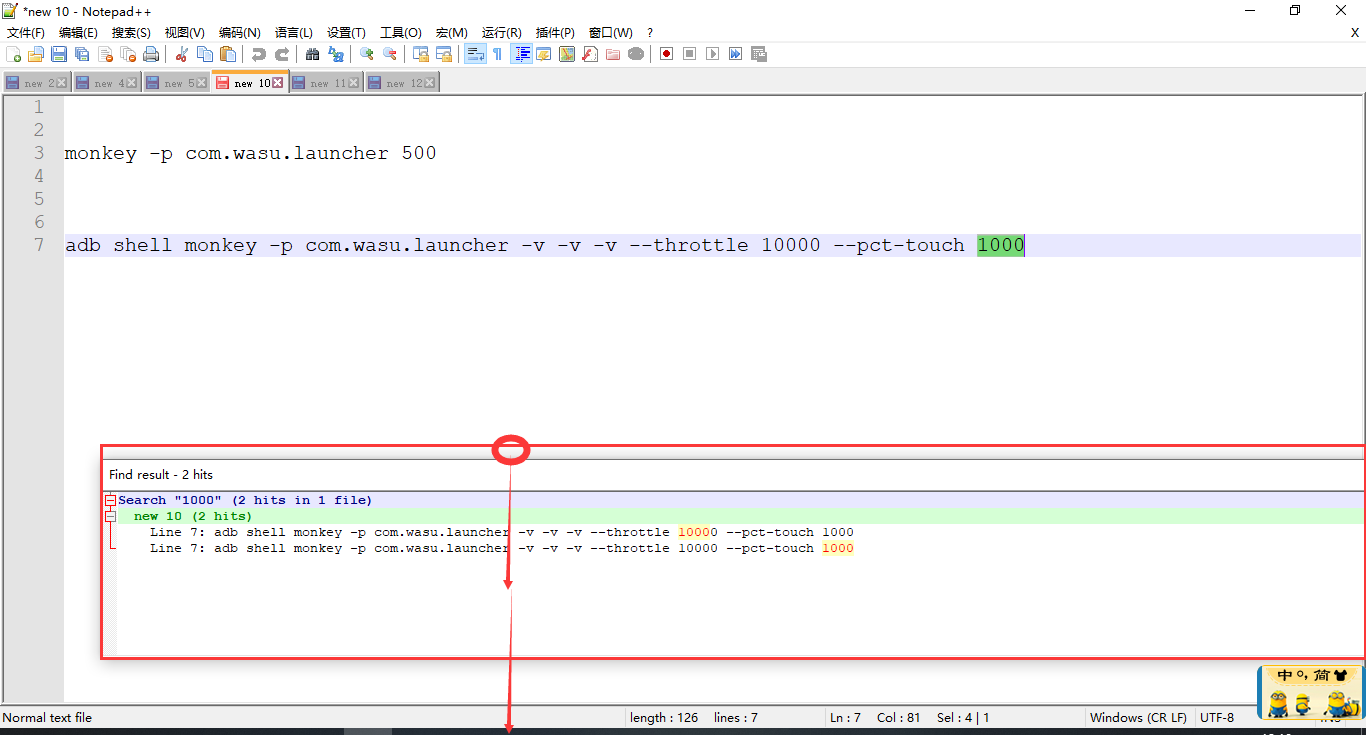Save all open documents
The height and width of the screenshot is (735, 1366).
click(x=81, y=53)
